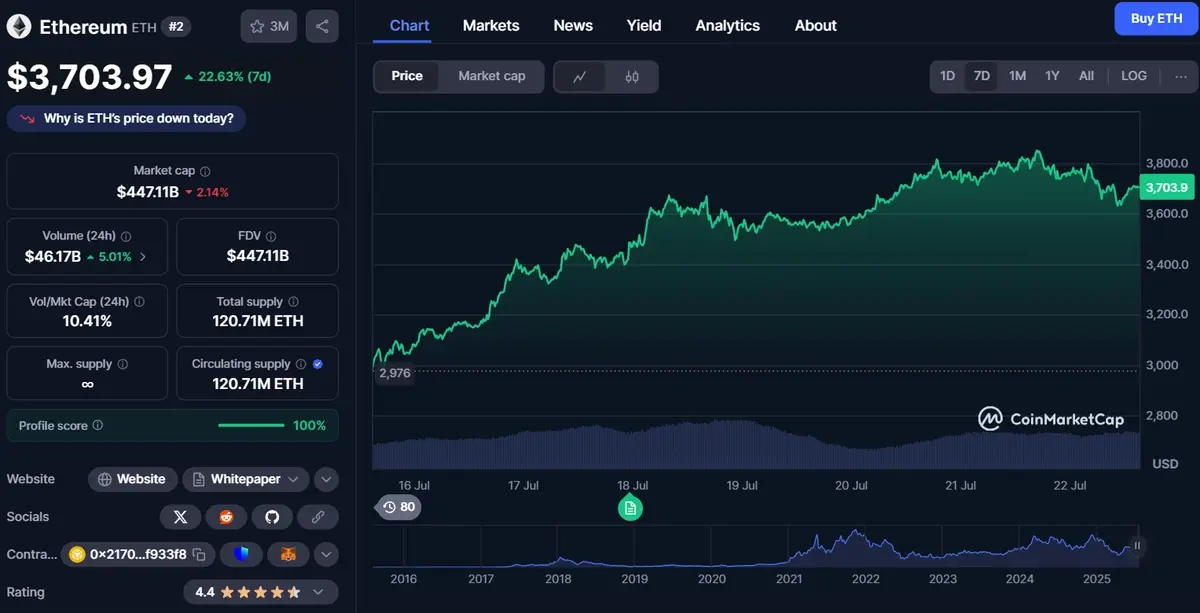Click the 2,976 starting price label
This screenshot has height=613, width=1200.
(x=394, y=373)
